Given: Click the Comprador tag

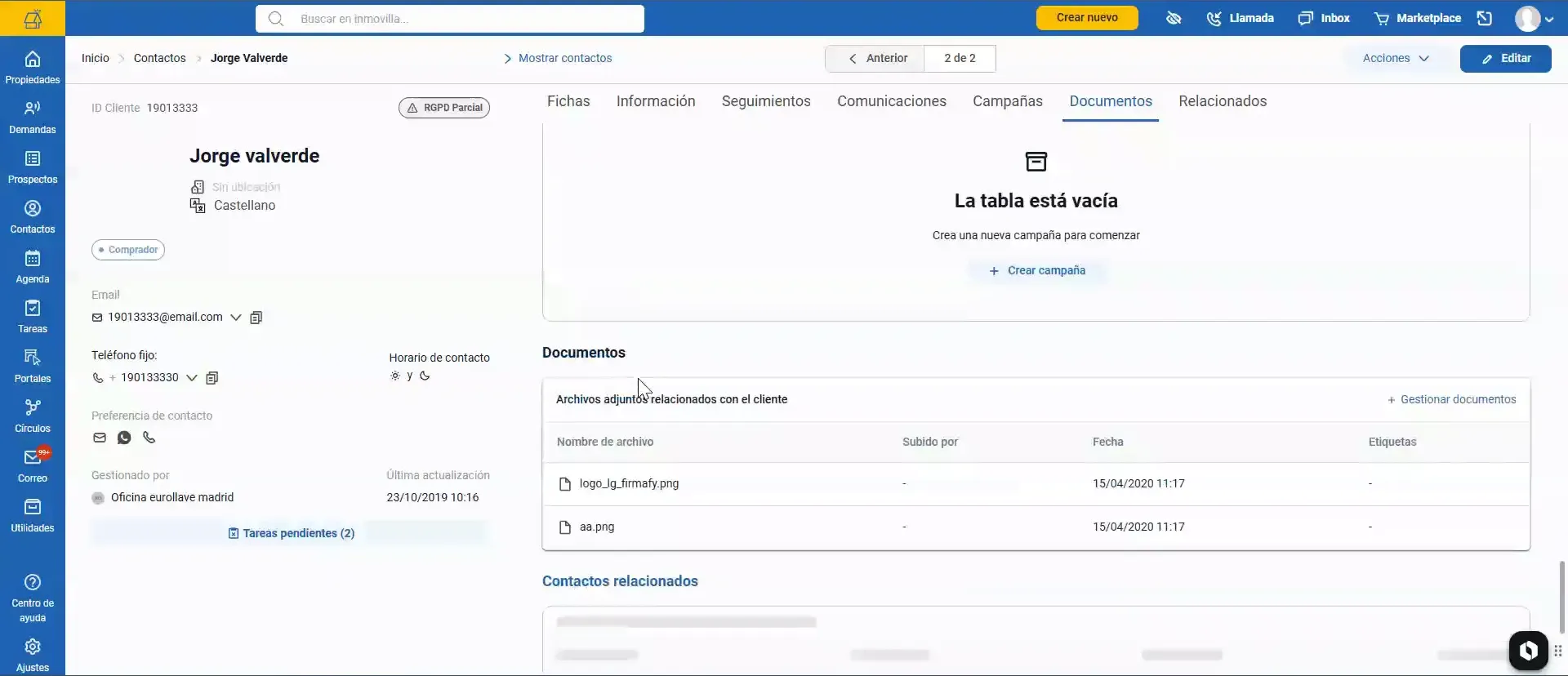Looking at the screenshot, I should point(128,250).
